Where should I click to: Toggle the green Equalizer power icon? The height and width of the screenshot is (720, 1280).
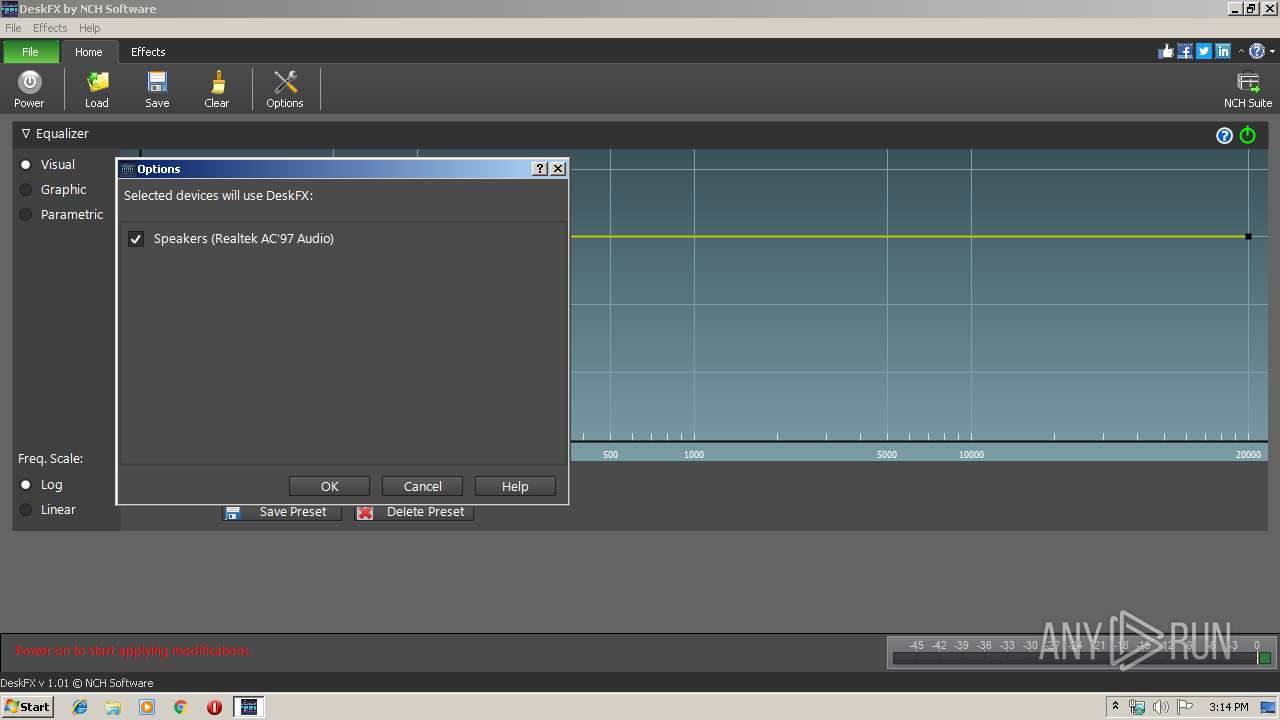click(x=1248, y=135)
